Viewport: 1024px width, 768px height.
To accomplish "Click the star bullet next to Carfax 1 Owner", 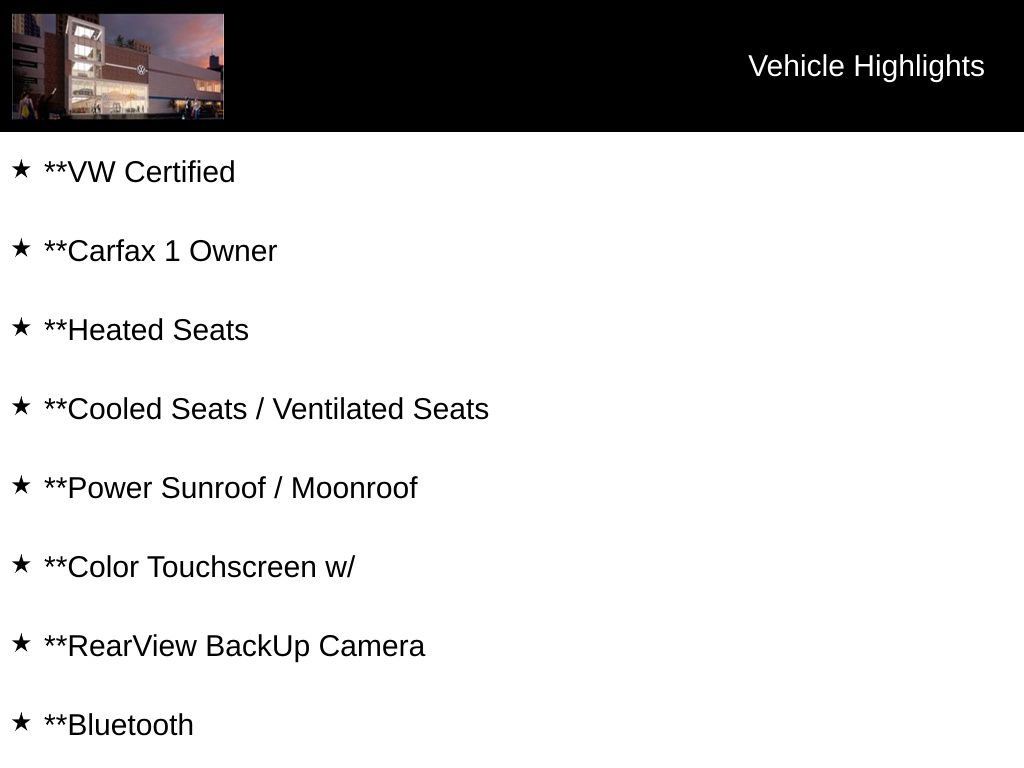I will (x=21, y=249).
